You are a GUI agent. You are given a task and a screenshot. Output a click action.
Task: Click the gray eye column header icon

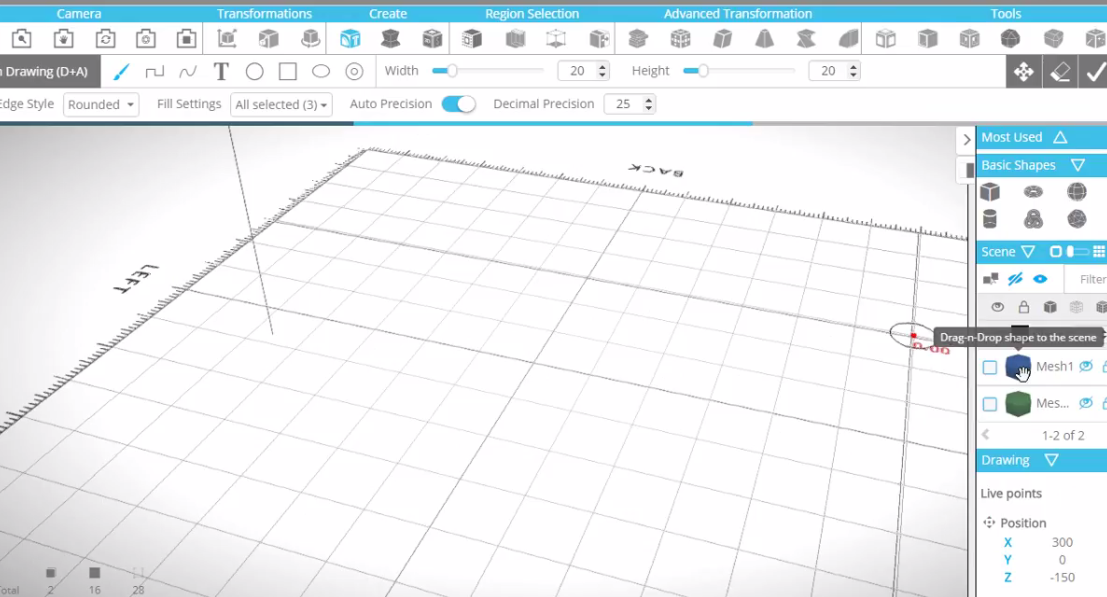(998, 307)
